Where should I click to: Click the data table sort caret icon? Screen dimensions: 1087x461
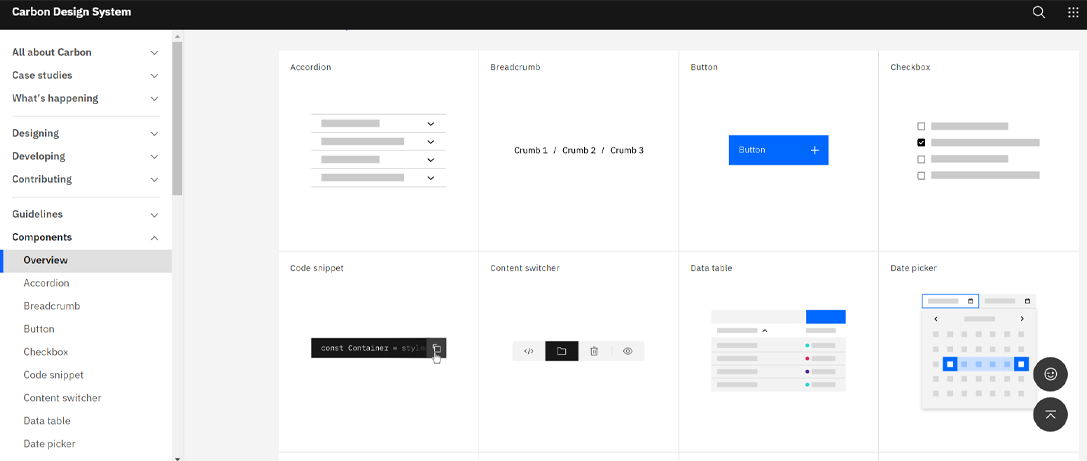coord(765,331)
